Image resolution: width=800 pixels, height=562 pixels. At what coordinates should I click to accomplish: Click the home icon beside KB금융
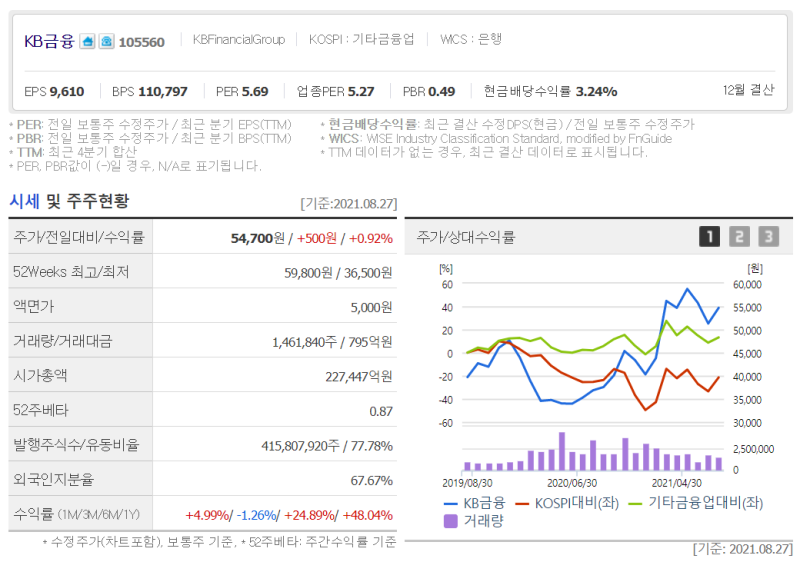pos(88,41)
